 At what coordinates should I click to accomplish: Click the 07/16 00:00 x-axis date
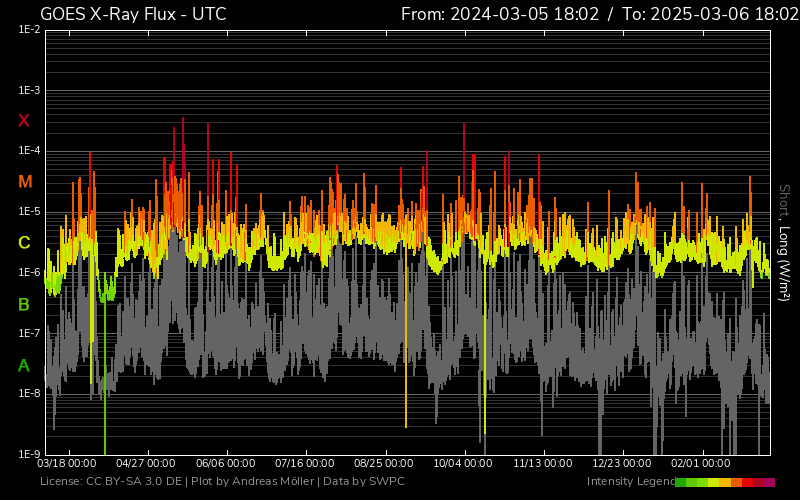click(305, 464)
